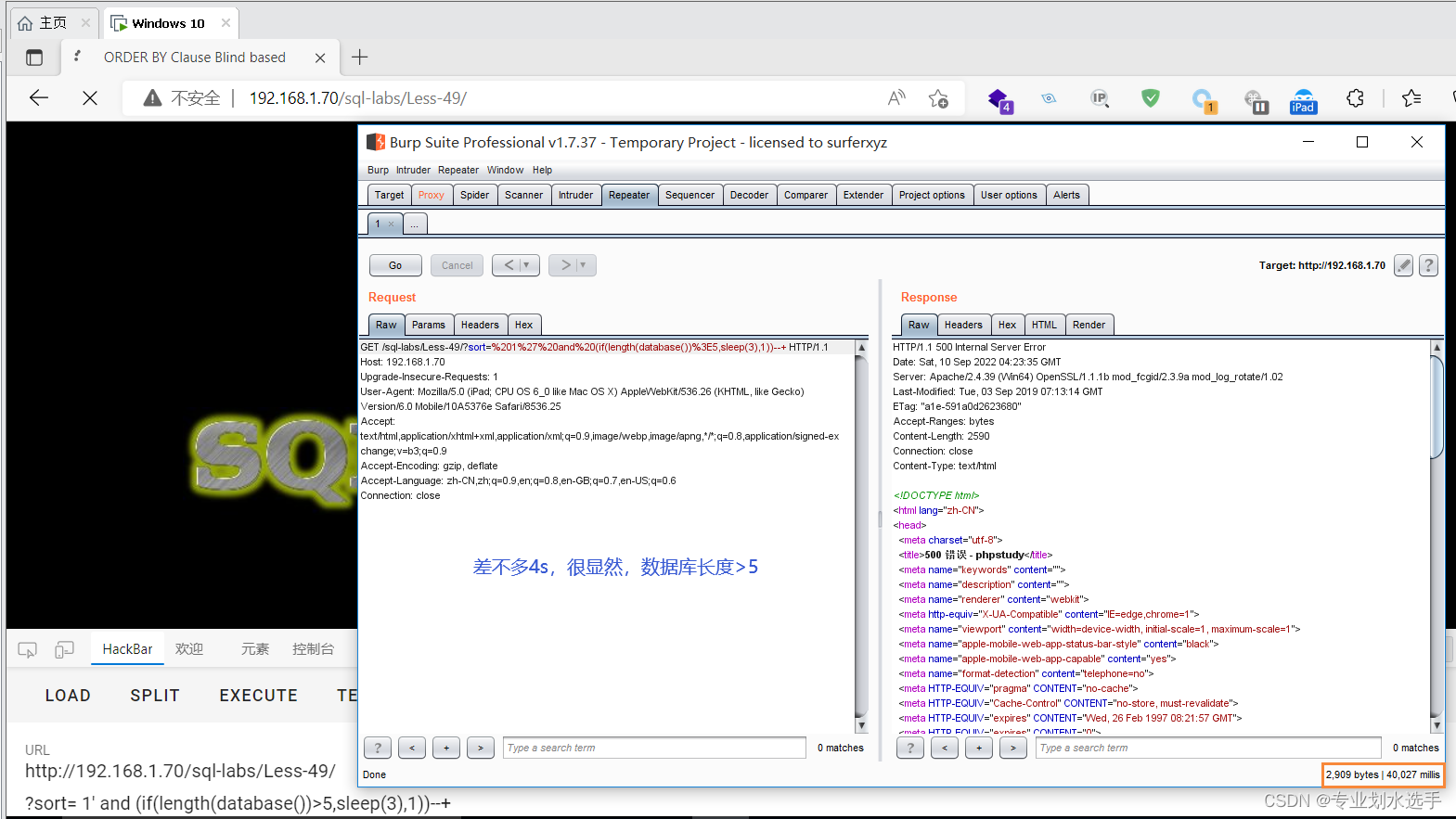Click the response pane vertical scrollbar
Image resolution: width=1456 pixels, height=819 pixels.
pyautogui.click(x=1437, y=408)
